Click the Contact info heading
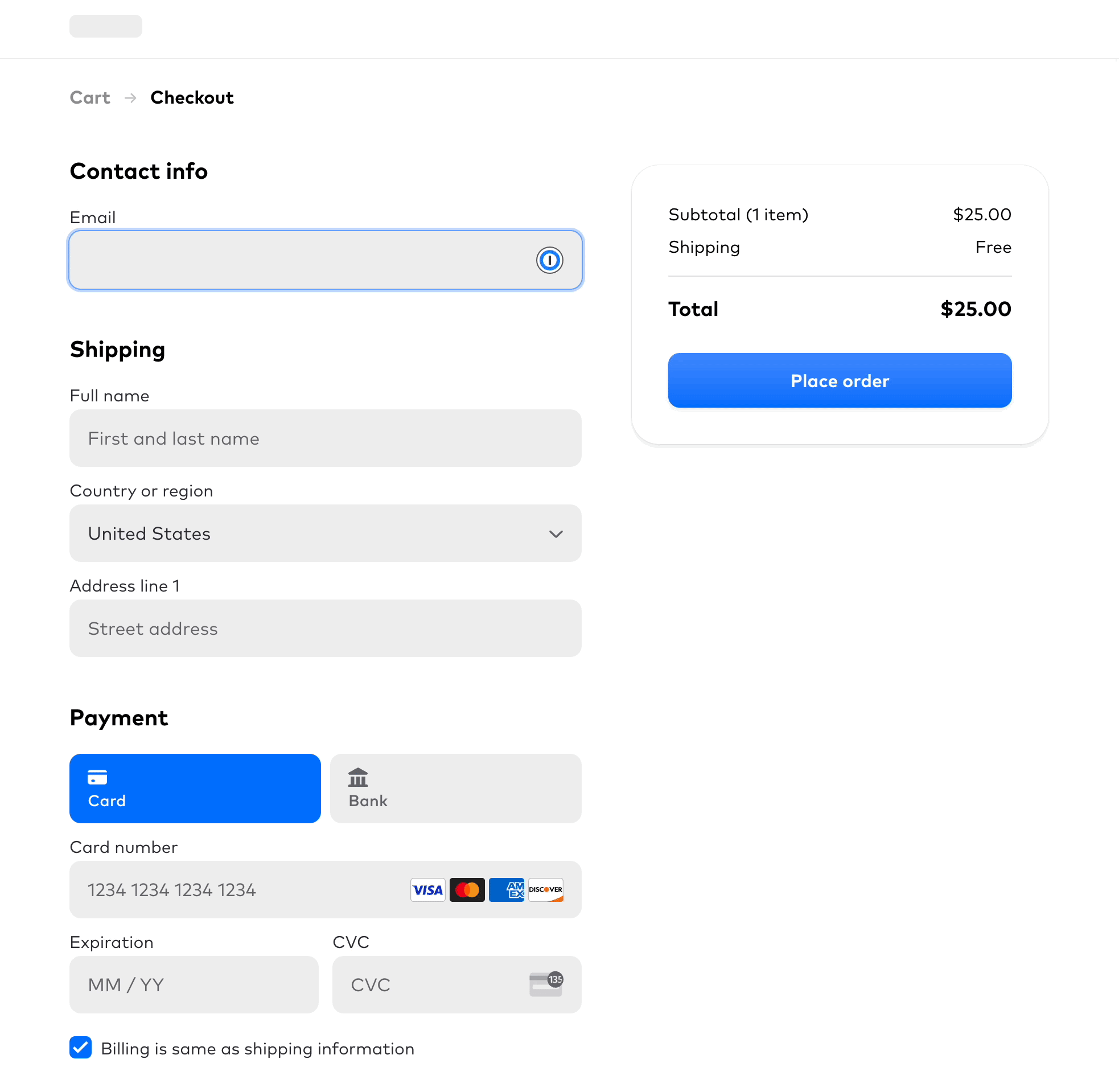Image resolution: width=1119 pixels, height=1092 pixels. point(139,171)
